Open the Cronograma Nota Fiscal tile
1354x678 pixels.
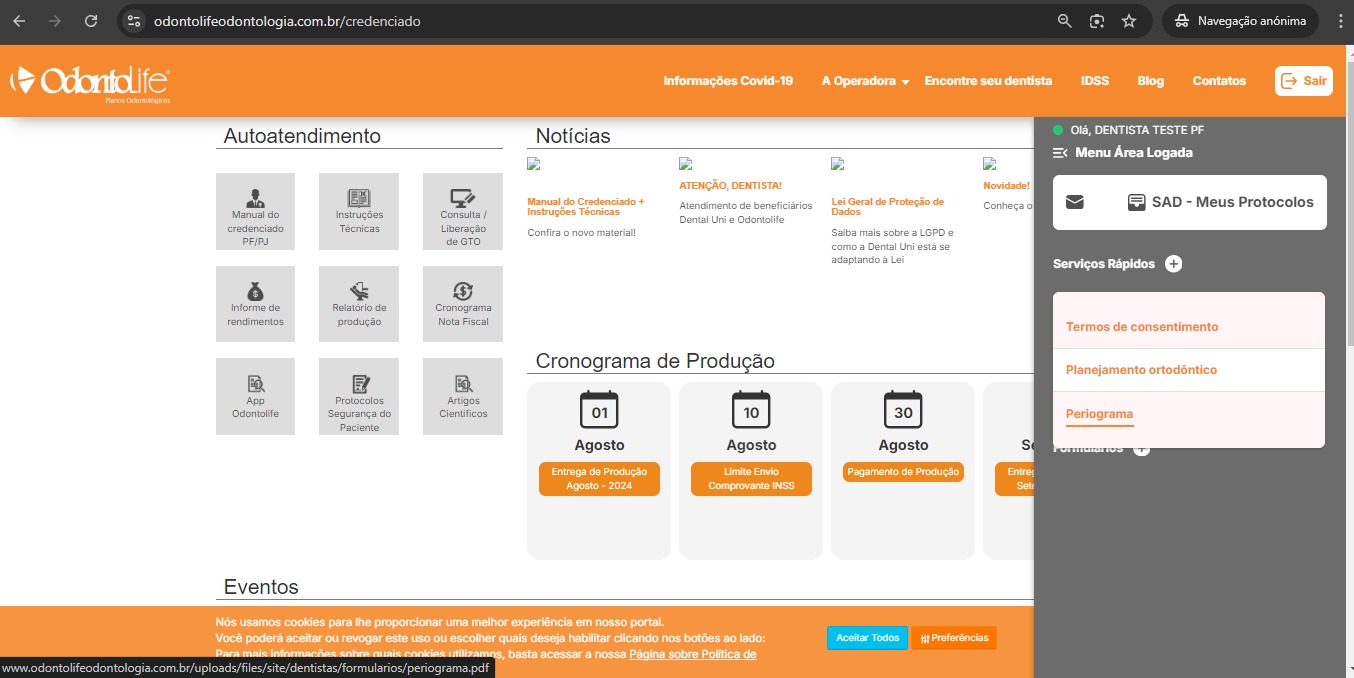click(463, 304)
